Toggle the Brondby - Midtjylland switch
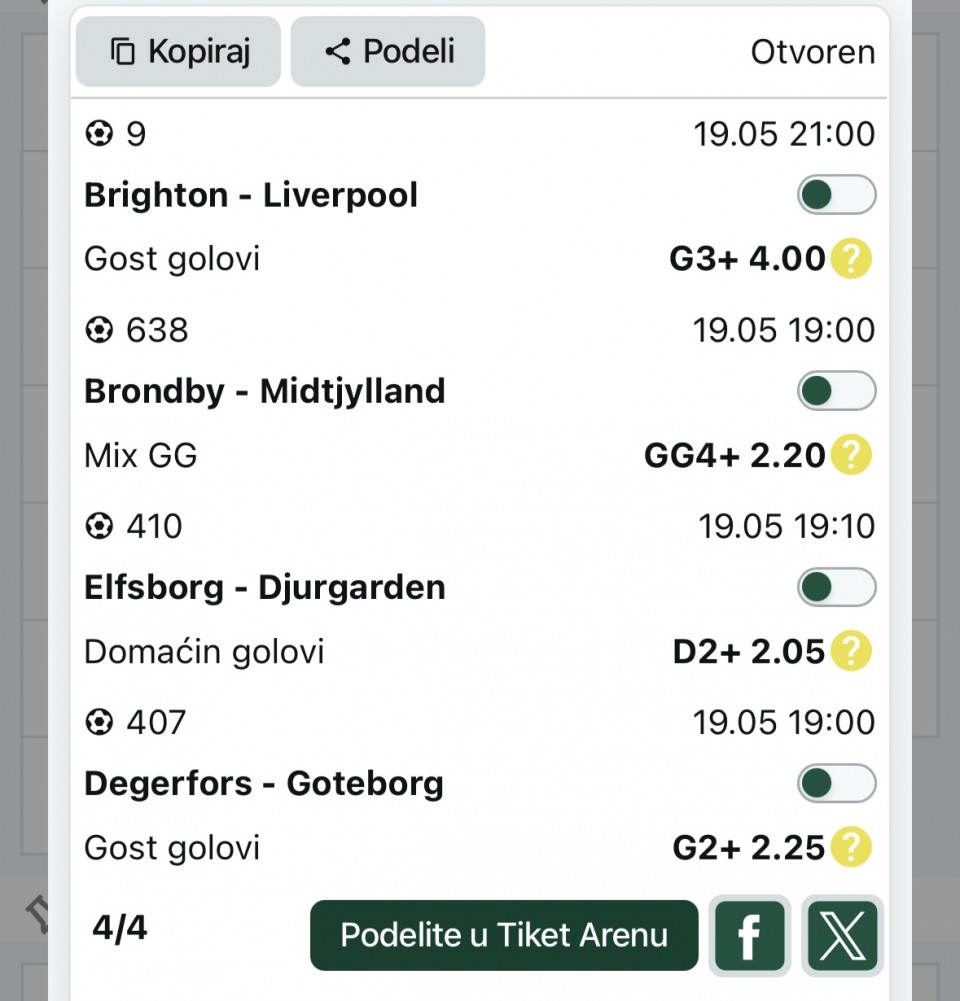The image size is (960, 1001). (836, 391)
